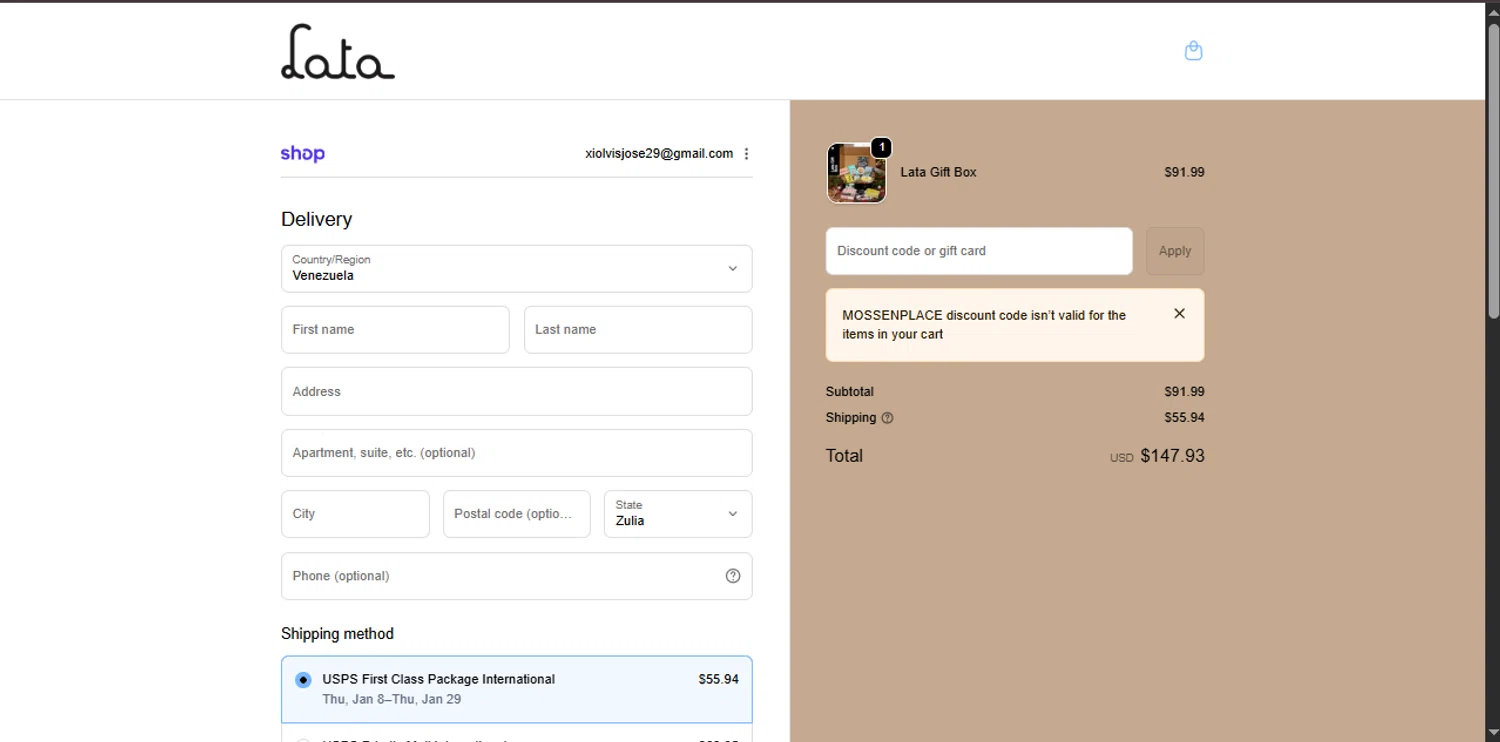1500x742 pixels.
Task: Focus the Last name field
Action: [x=638, y=330]
